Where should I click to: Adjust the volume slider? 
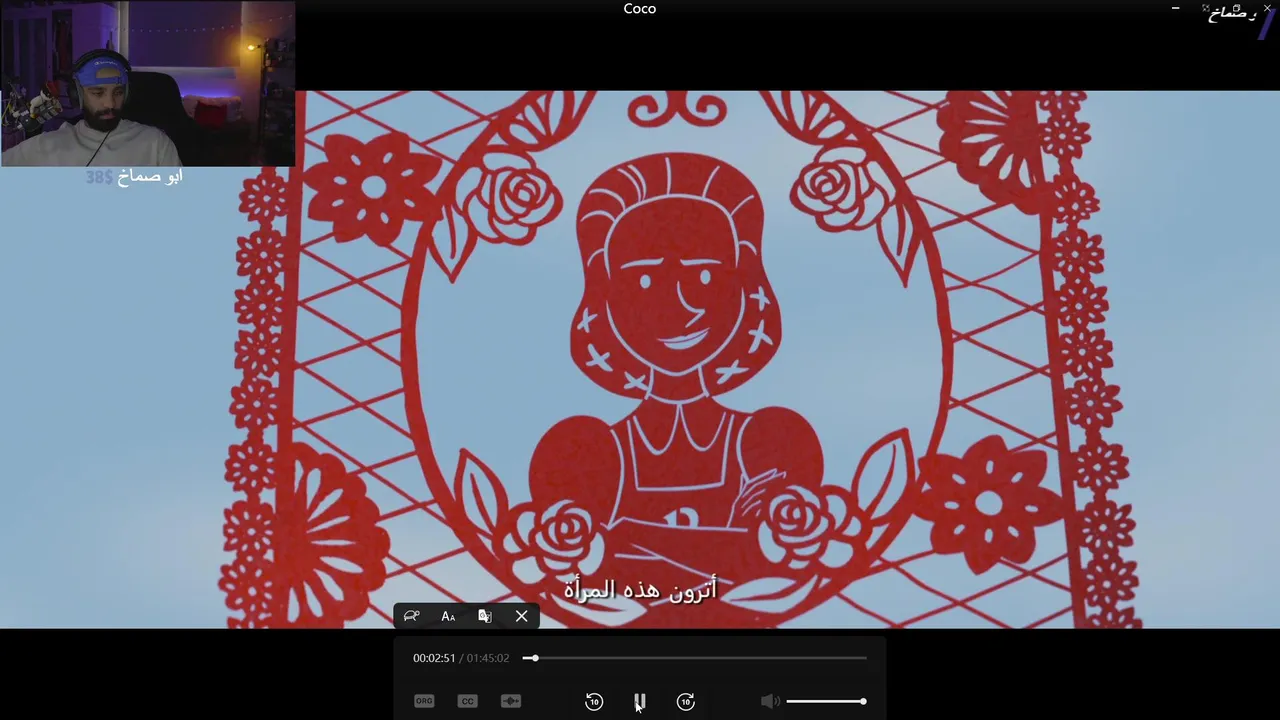pyautogui.click(x=826, y=701)
